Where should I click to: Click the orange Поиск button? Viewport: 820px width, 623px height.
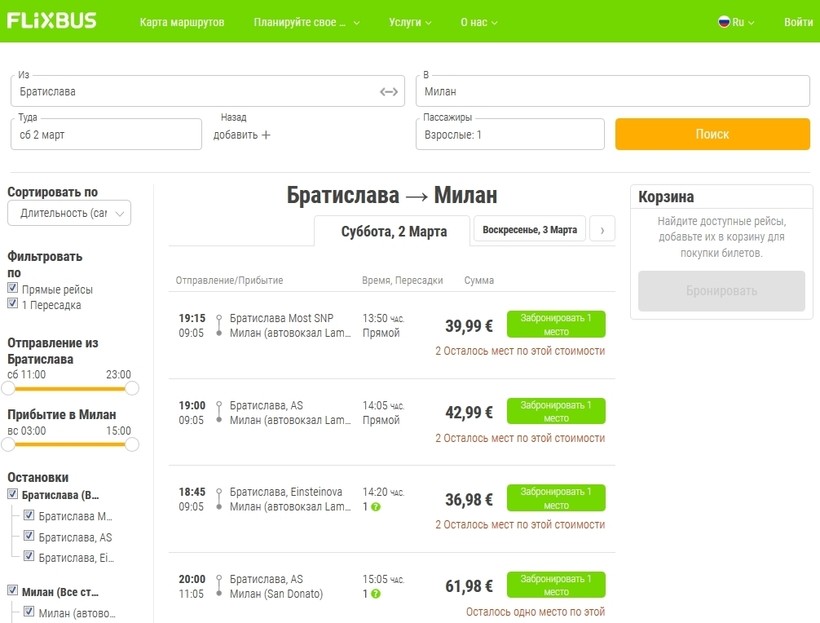pos(712,134)
